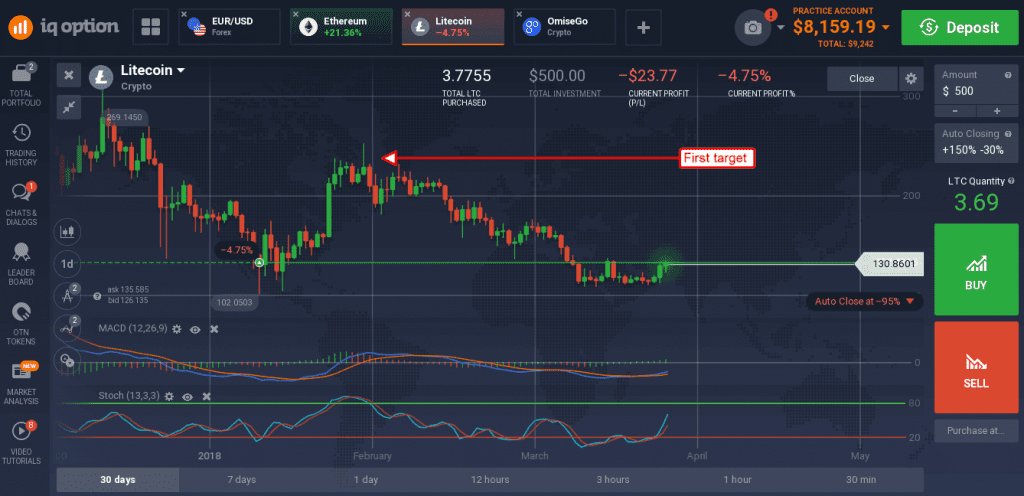1024x496 pixels.
Task: Open Auto Closing +150% -30% settings
Action: (x=976, y=142)
